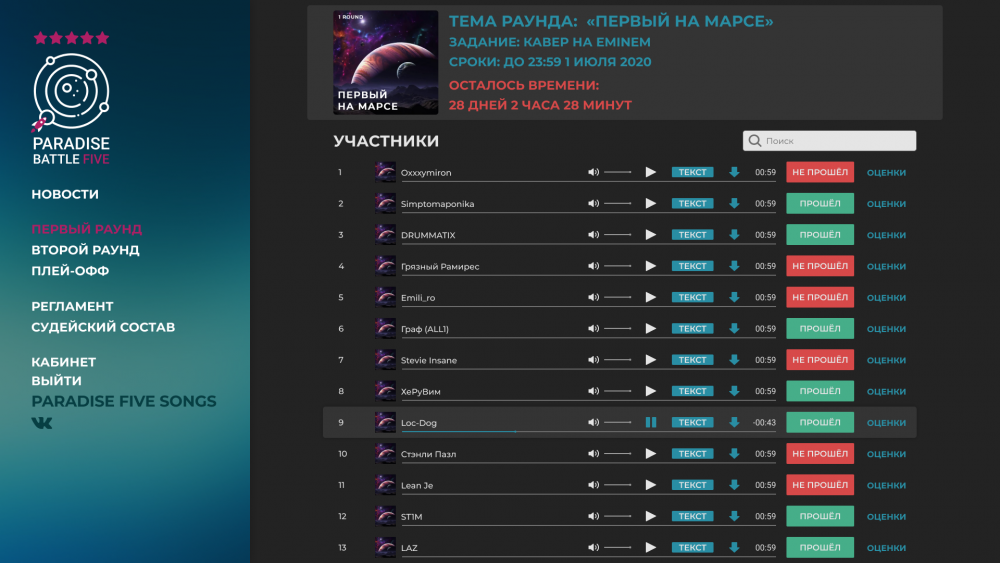The image size is (1000, 563).
Task: Open ТЕКСТ for Грязный Рамирес
Action: (692, 266)
